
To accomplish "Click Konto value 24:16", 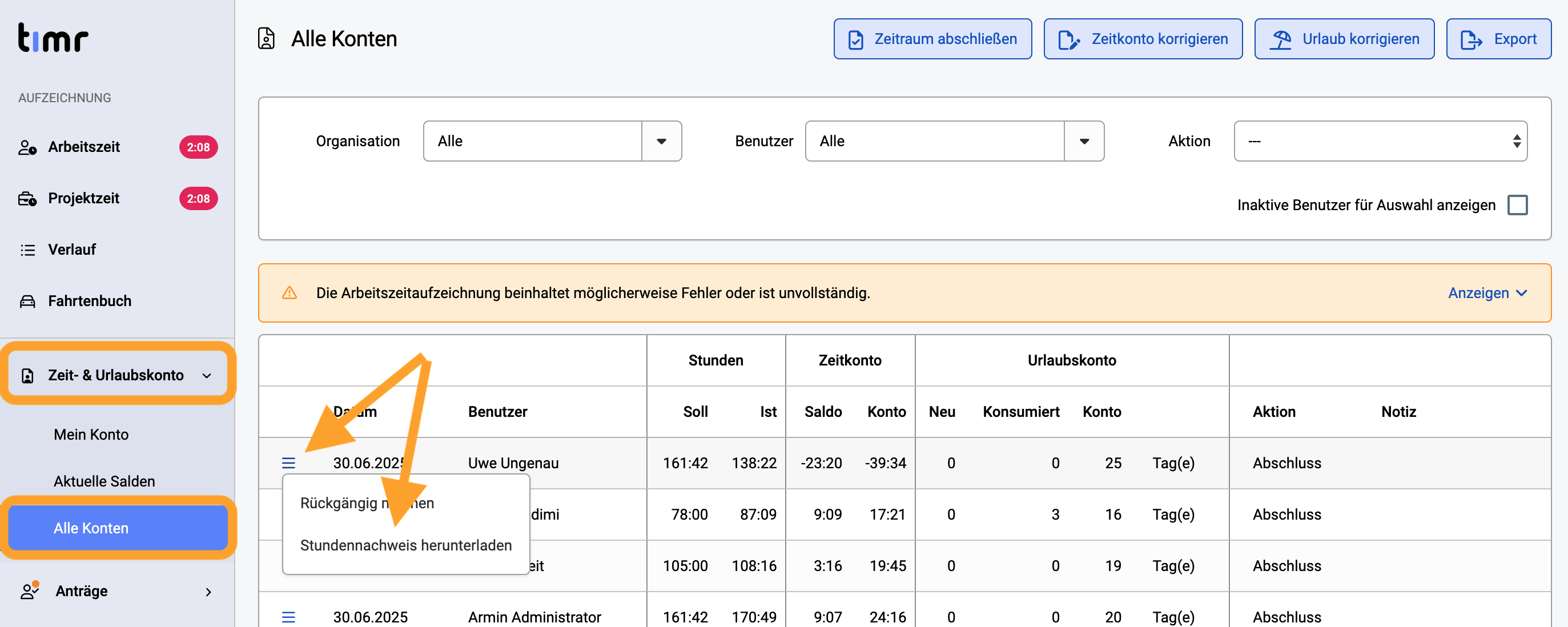I will click(x=887, y=617).
